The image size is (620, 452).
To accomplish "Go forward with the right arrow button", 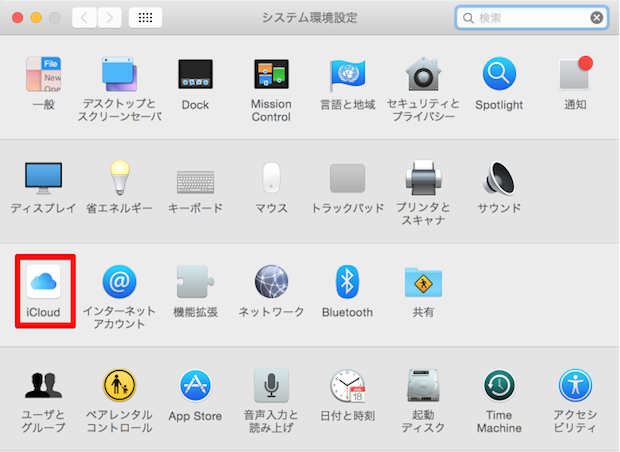I will point(109,17).
